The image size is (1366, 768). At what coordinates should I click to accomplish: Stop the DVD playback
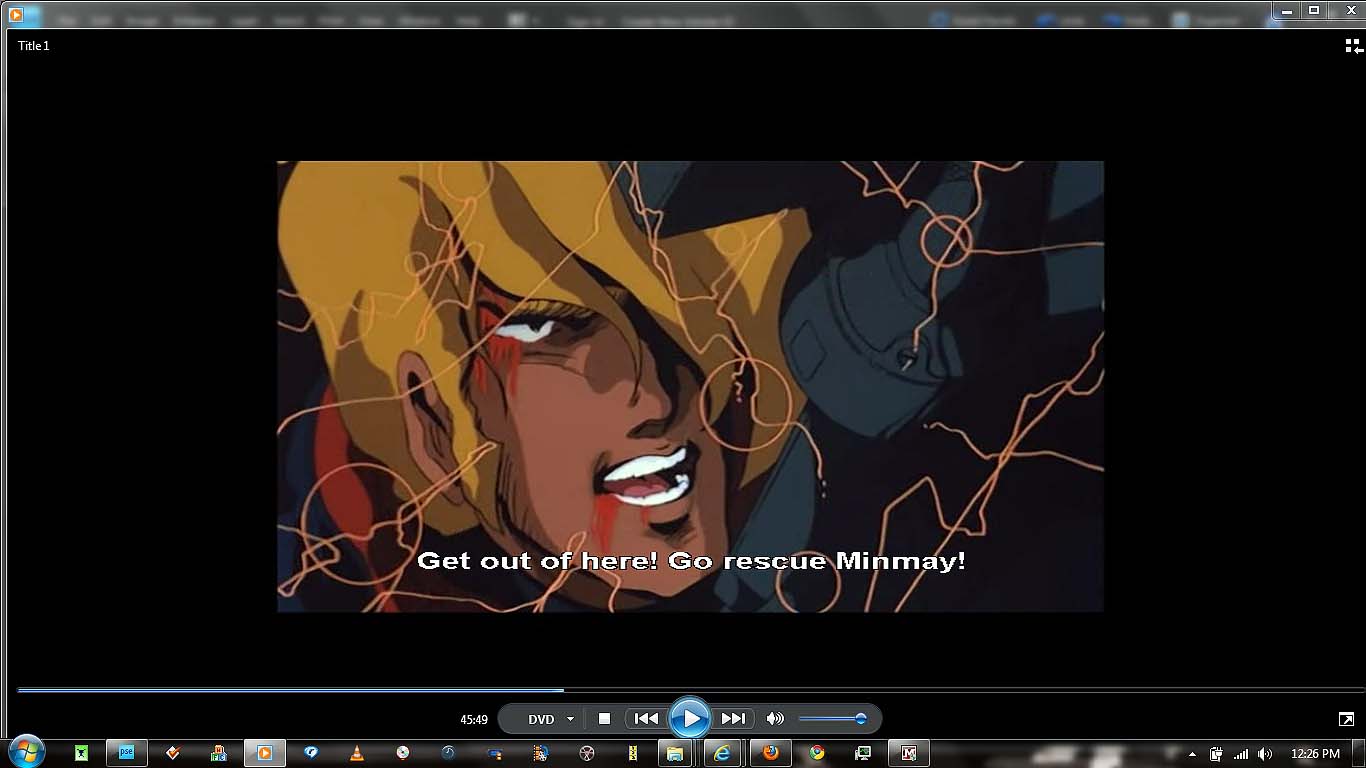pos(604,718)
